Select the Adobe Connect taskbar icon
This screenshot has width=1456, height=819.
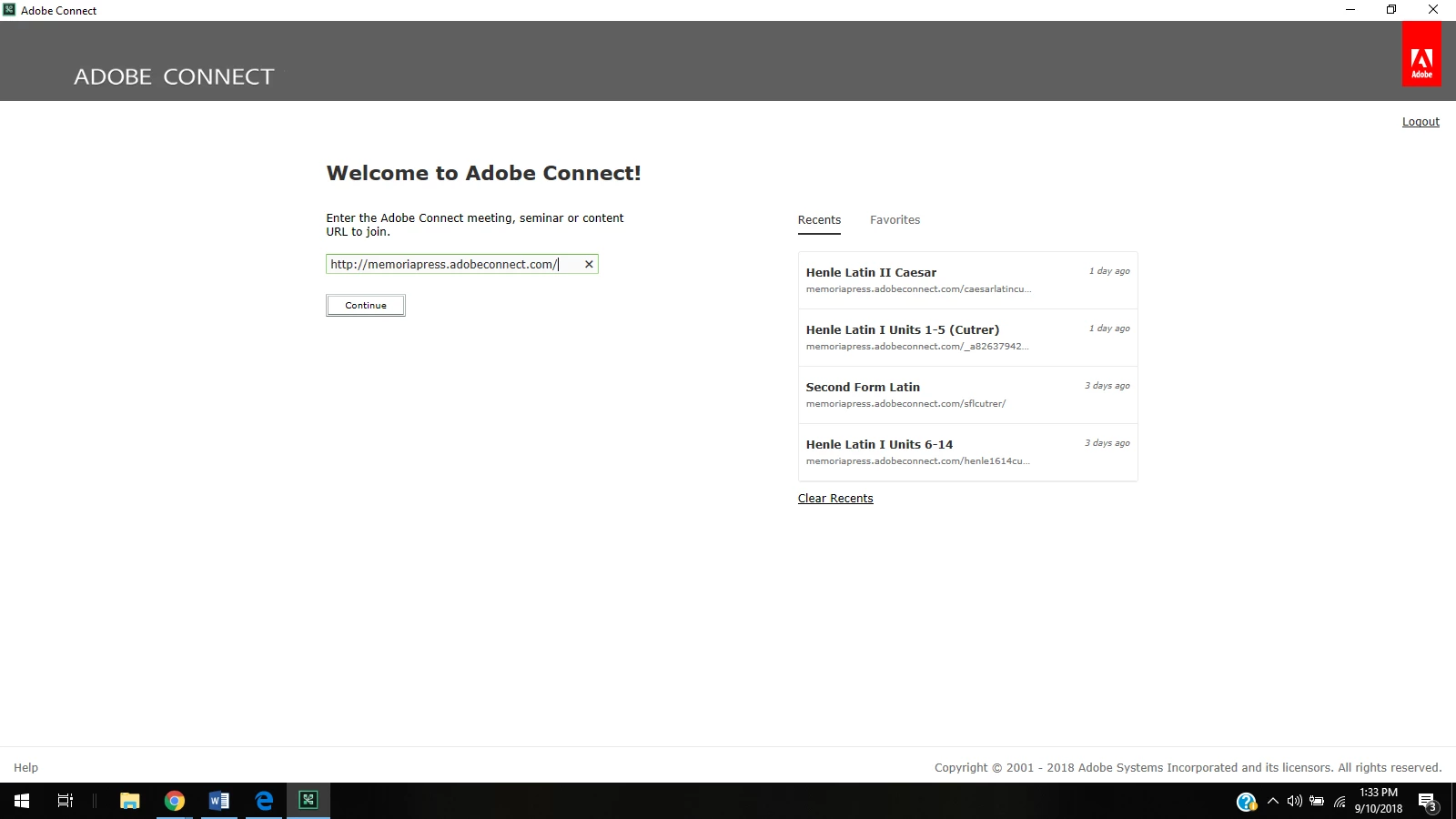pos(308,801)
